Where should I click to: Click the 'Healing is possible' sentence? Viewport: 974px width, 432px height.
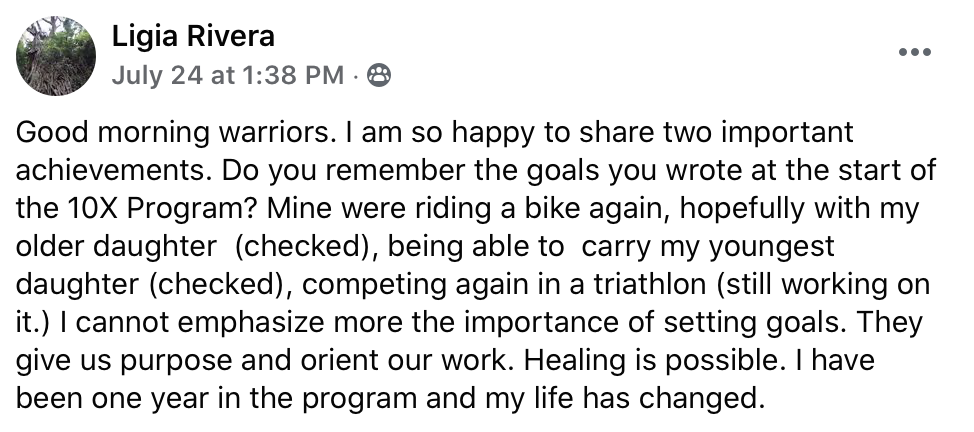pos(651,361)
